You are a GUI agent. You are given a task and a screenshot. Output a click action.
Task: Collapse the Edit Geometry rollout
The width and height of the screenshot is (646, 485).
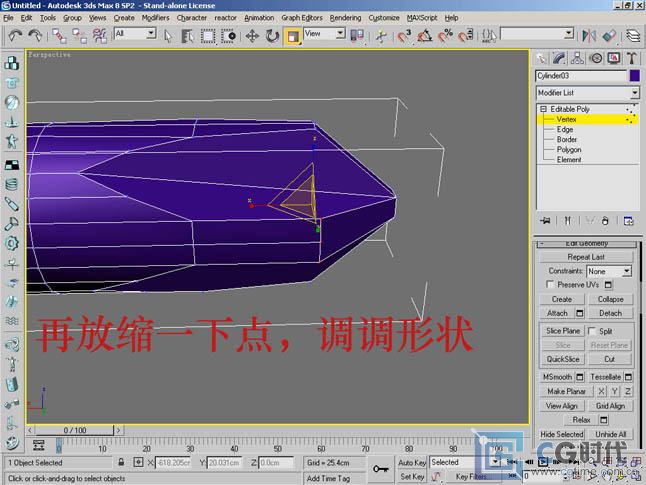coord(586,244)
